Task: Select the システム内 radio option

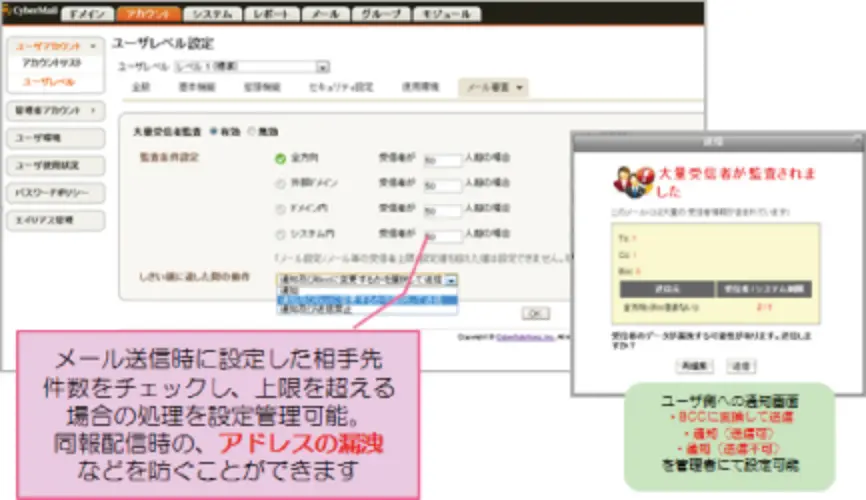Action: (280, 236)
